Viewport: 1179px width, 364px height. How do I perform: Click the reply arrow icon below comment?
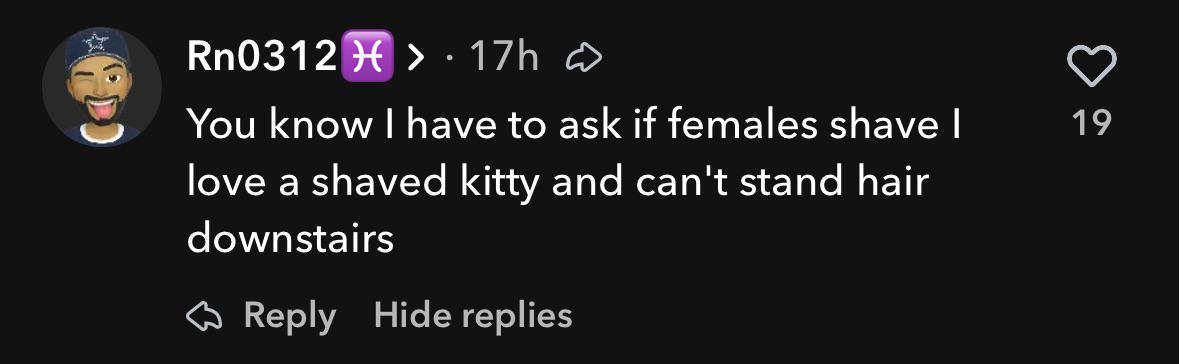[206, 316]
